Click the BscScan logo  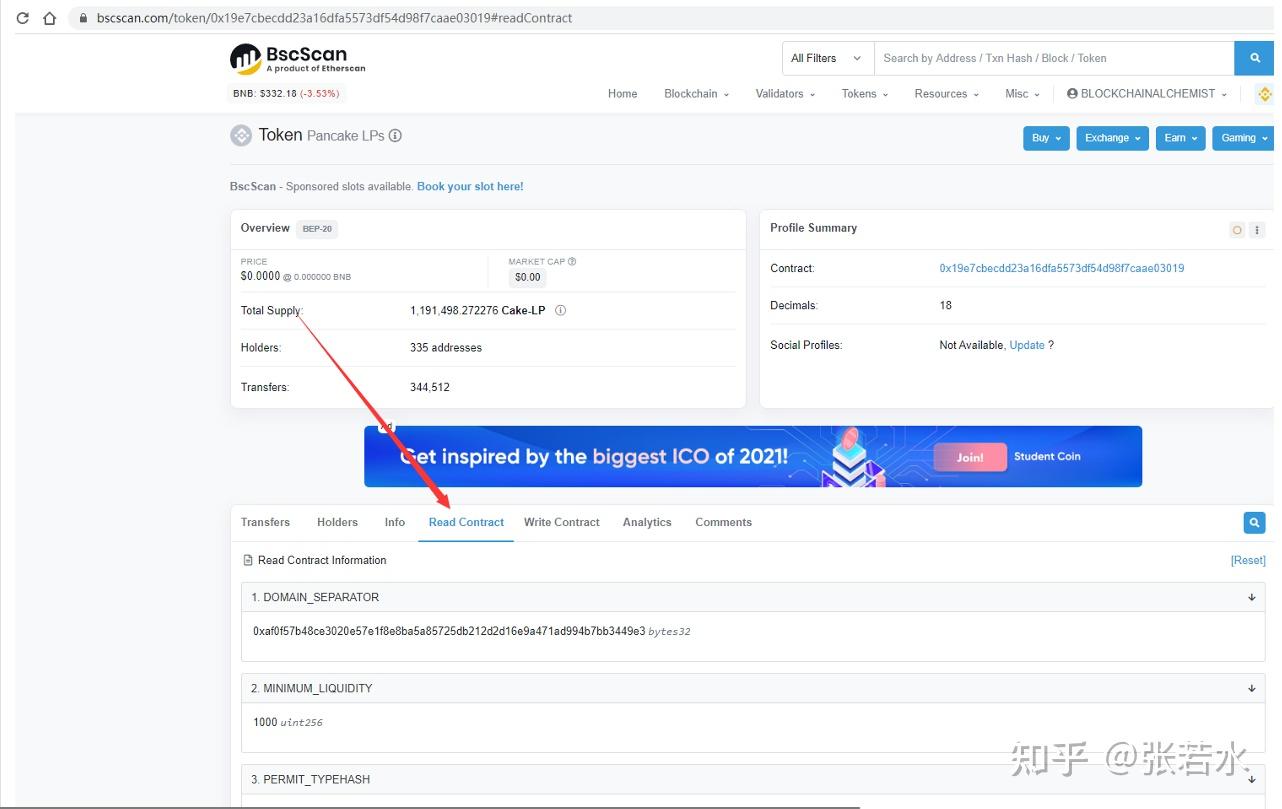coord(297,59)
